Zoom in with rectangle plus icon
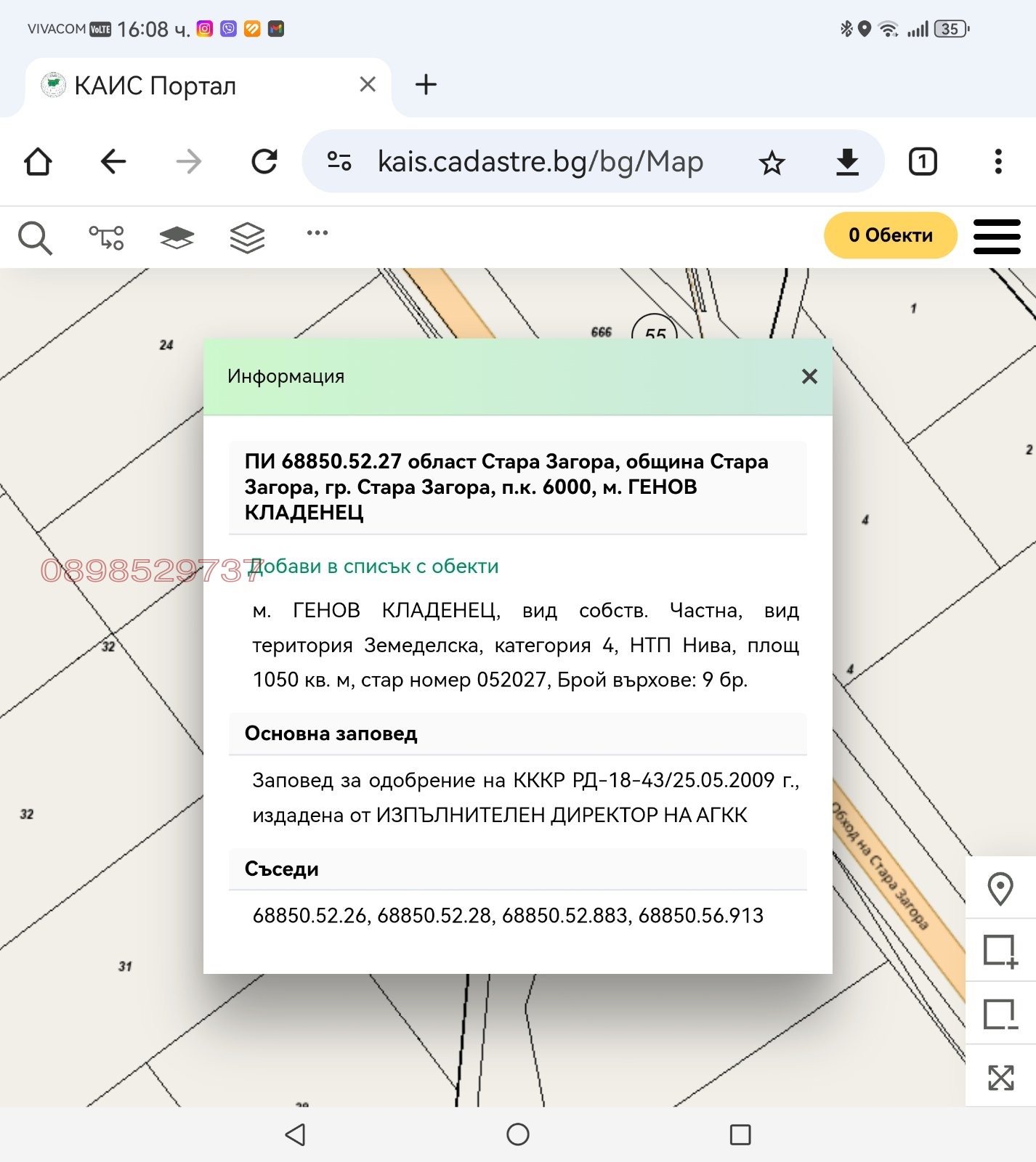 [1000, 951]
